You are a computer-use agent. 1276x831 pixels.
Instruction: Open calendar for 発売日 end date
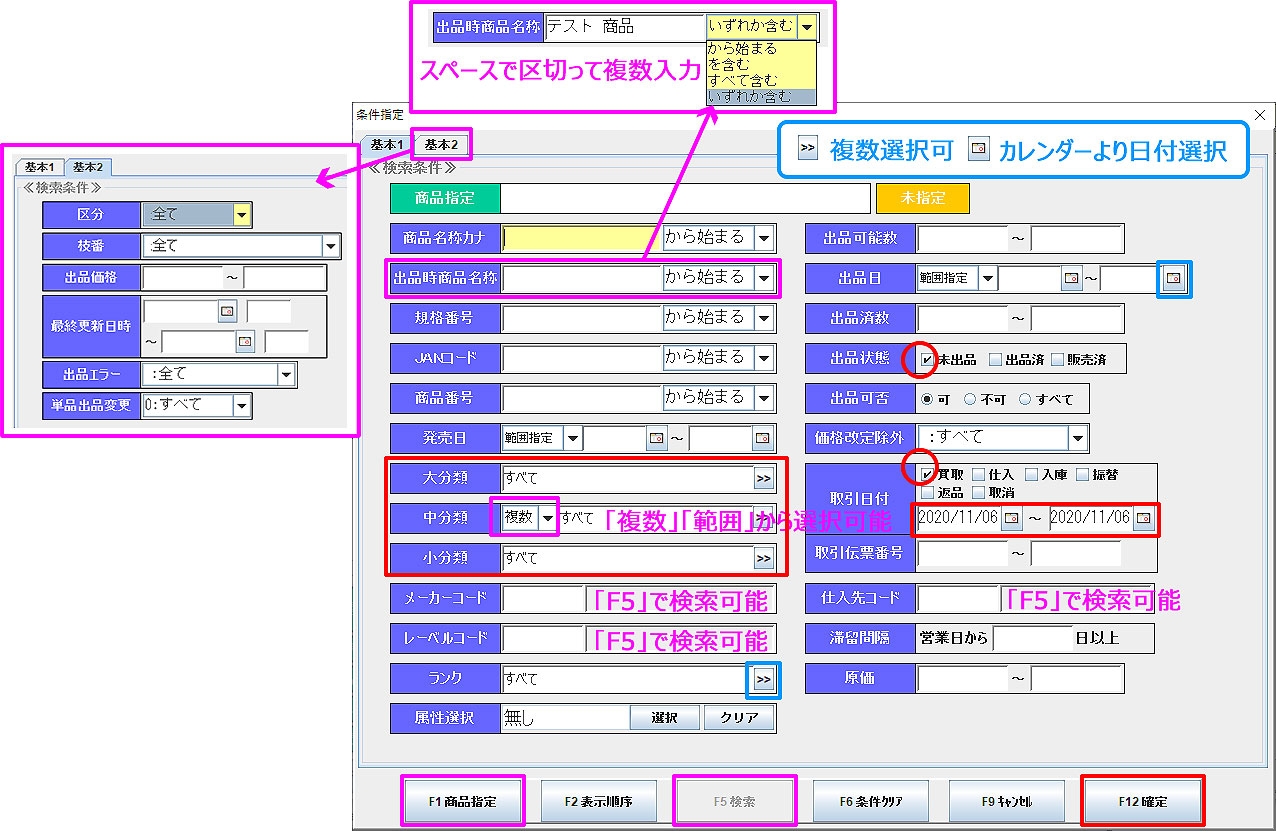pyautogui.click(x=762, y=438)
